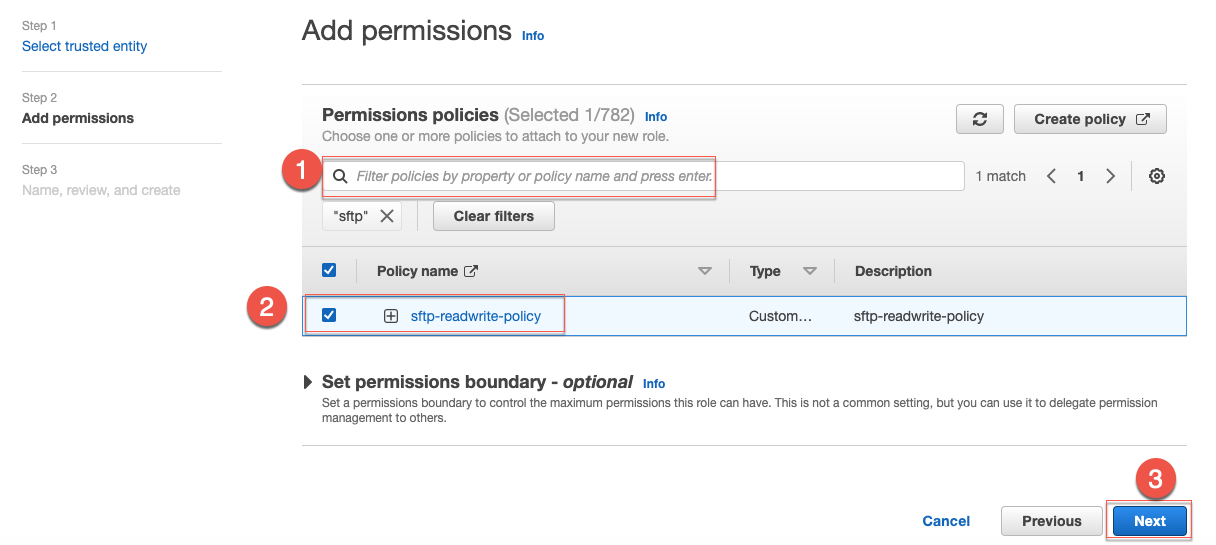Toggle the select-all policies checkbox

(x=329, y=270)
